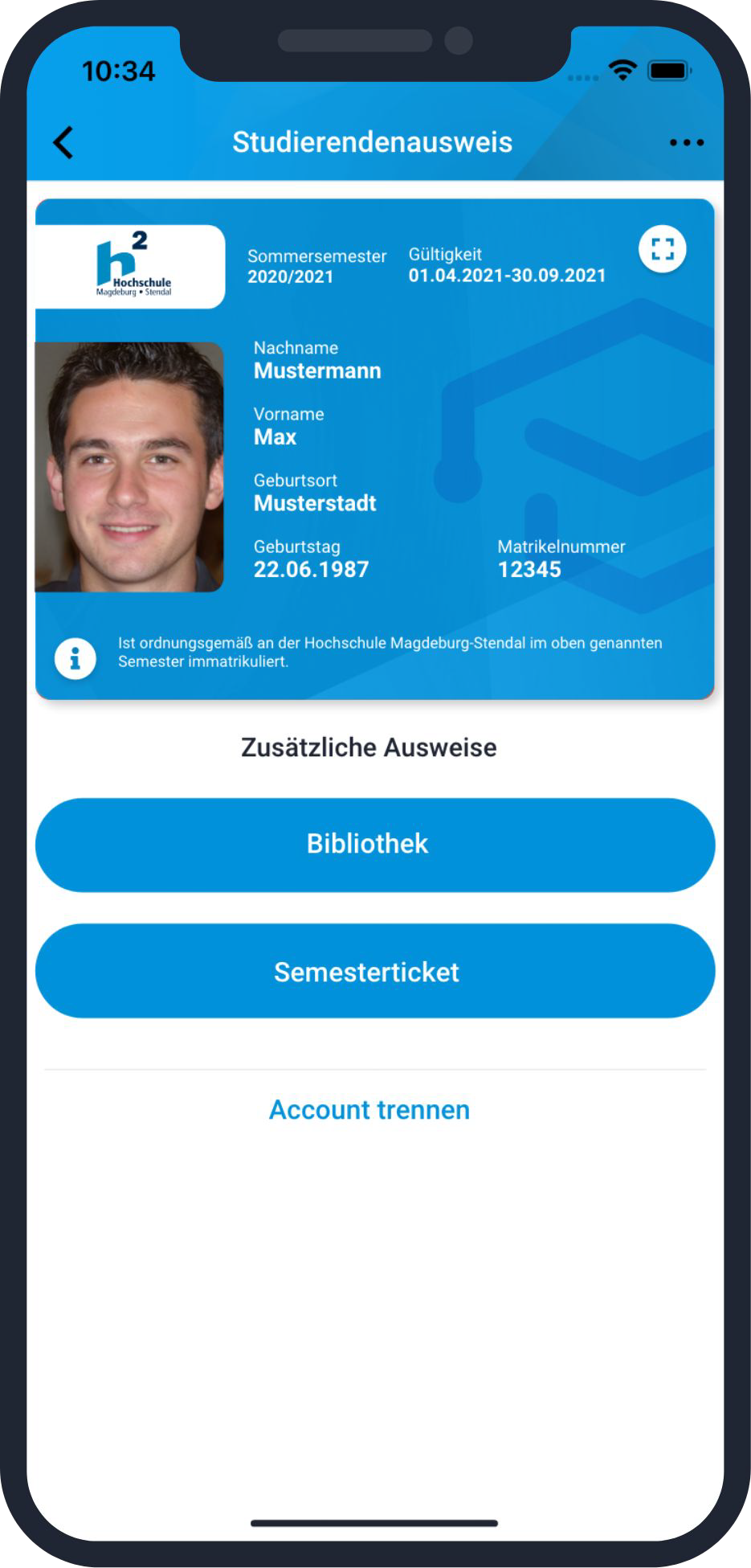
Task: Tap the home indicator bar
Action: coord(374,1523)
